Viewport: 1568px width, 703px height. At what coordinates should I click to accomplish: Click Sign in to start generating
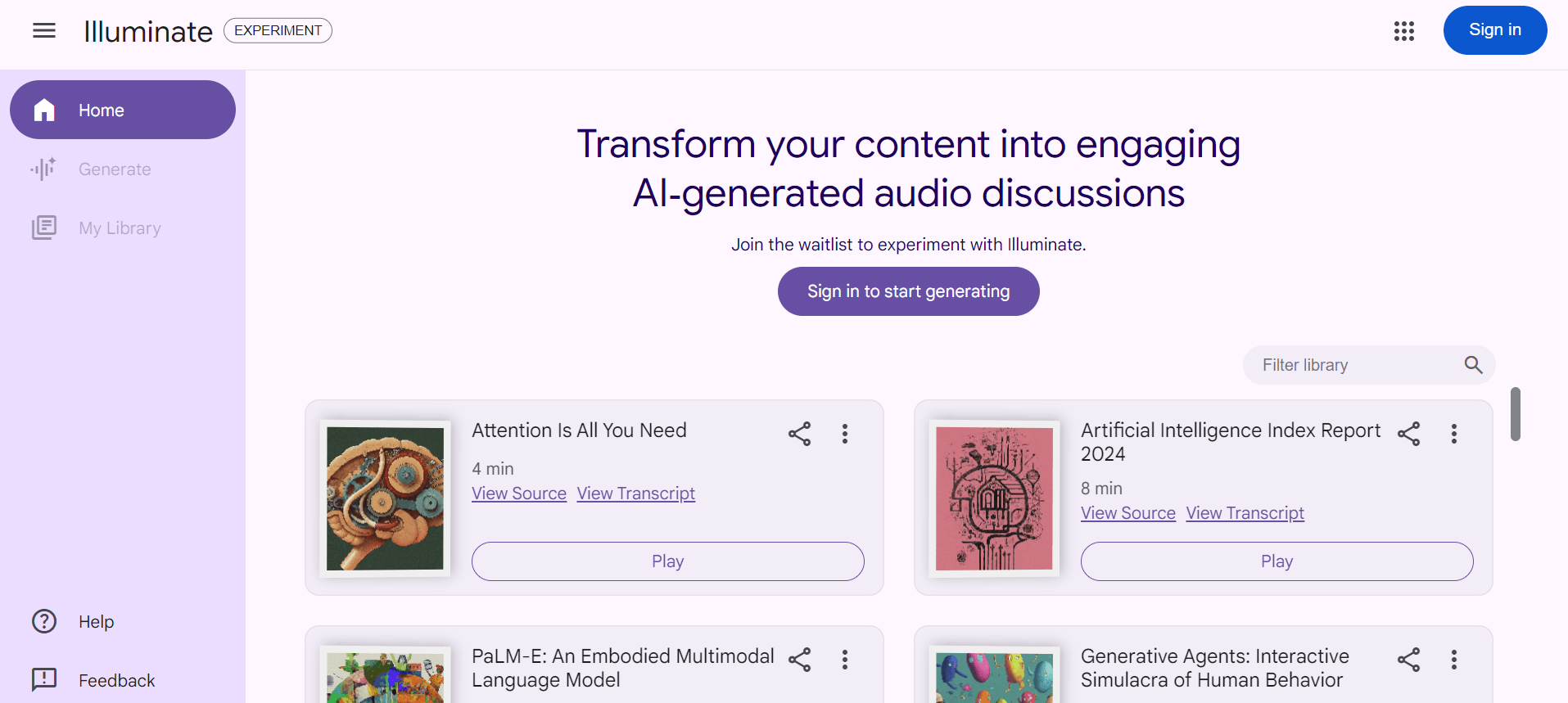click(x=909, y=291)
